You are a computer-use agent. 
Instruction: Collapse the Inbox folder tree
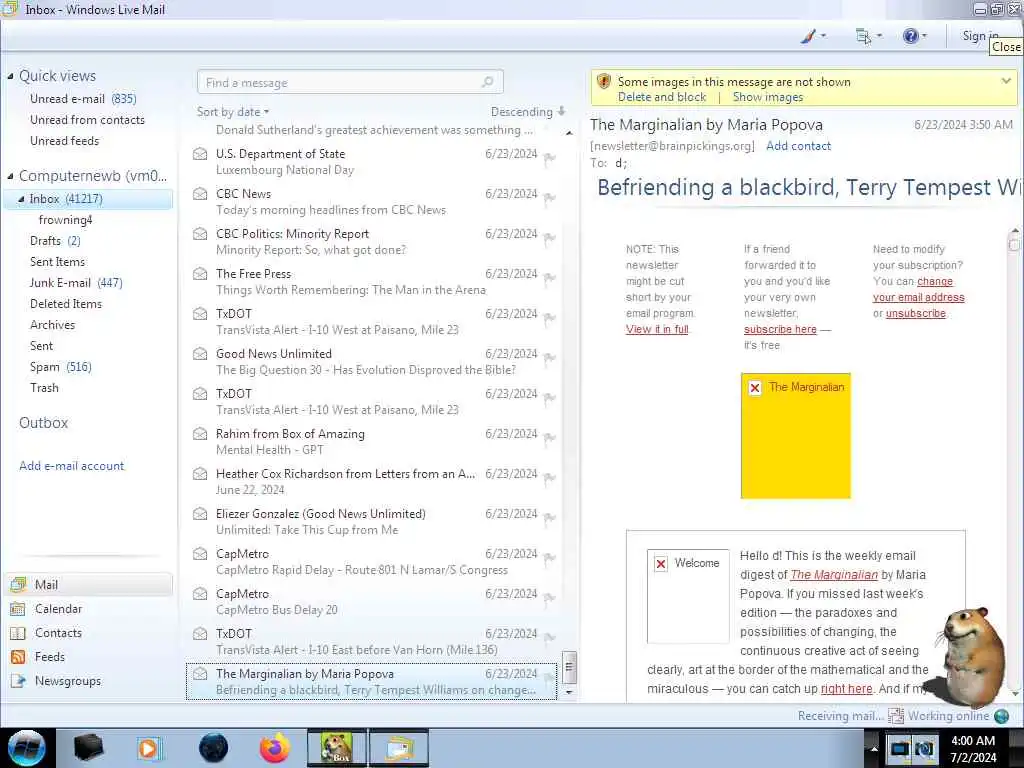pyautogui.click(x=21, y=199)
